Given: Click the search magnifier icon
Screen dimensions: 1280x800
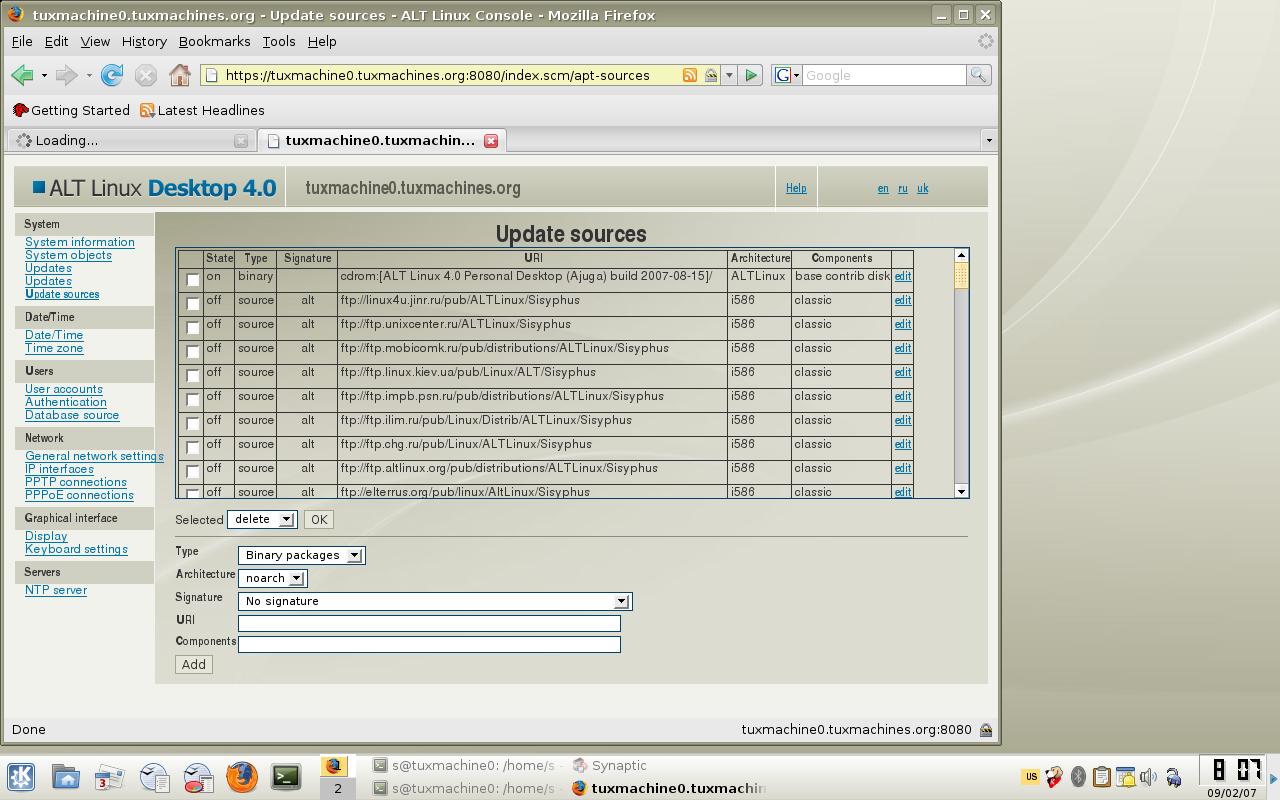Looking at the screenshot, I should 978,75.
